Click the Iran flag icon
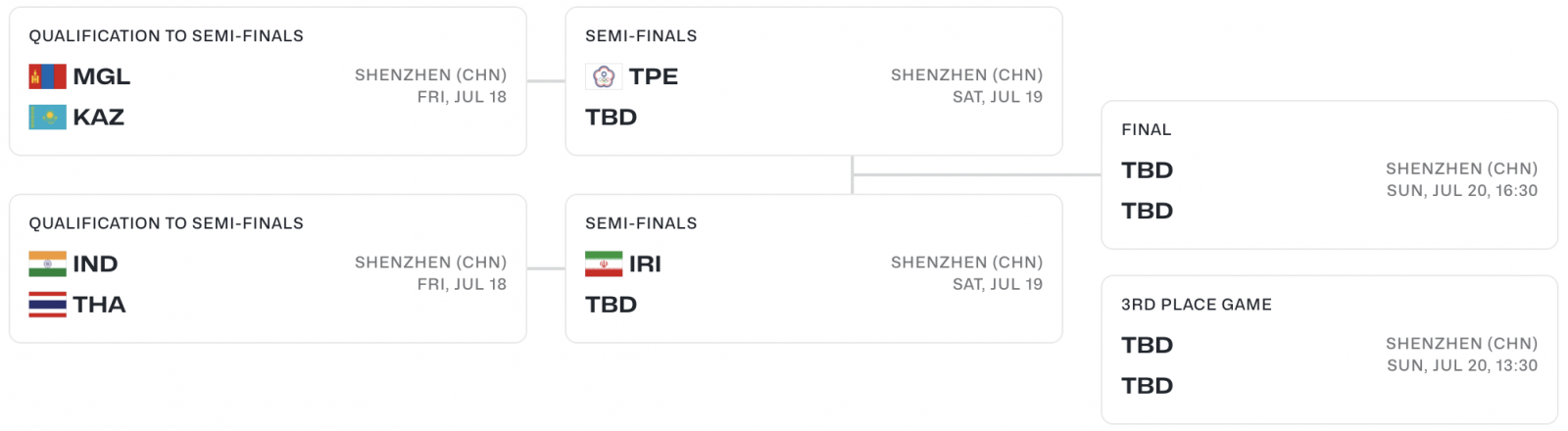The width and height of the screenshot is (1568, 431). pyautogui.click(x=604, y=264)
